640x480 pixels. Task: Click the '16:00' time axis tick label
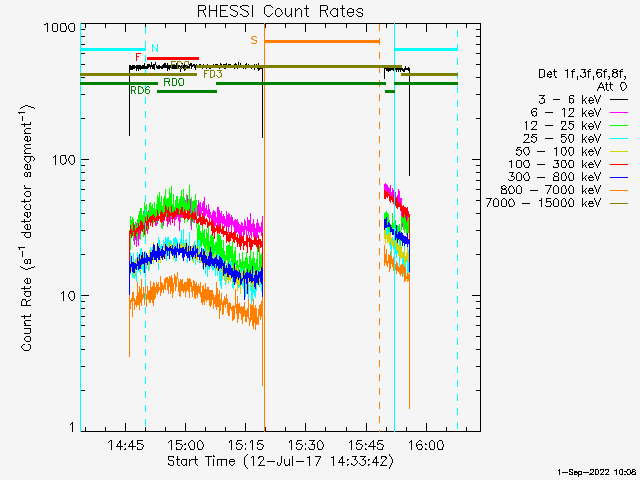pos(426,445)
